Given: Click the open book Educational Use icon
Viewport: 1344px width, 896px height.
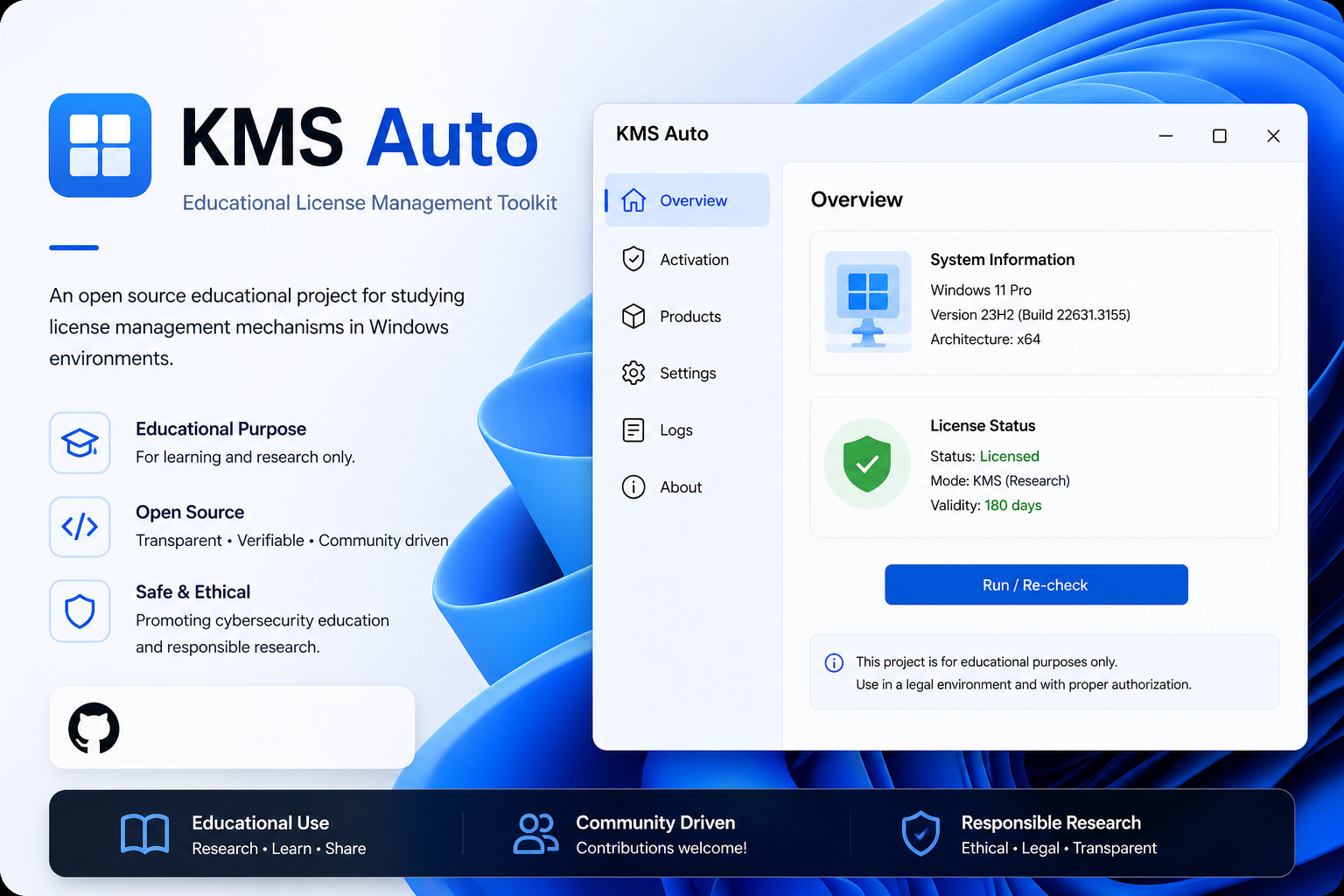Looking at the screenshot, I should (144, 833).
